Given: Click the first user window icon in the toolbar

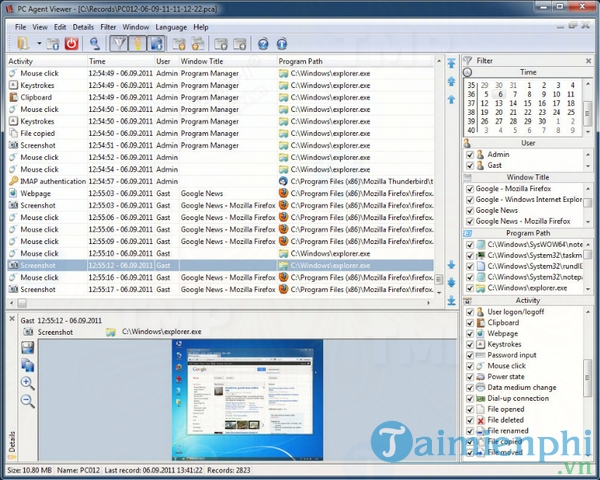Looking at the screenshot, I should coord(179,44).
